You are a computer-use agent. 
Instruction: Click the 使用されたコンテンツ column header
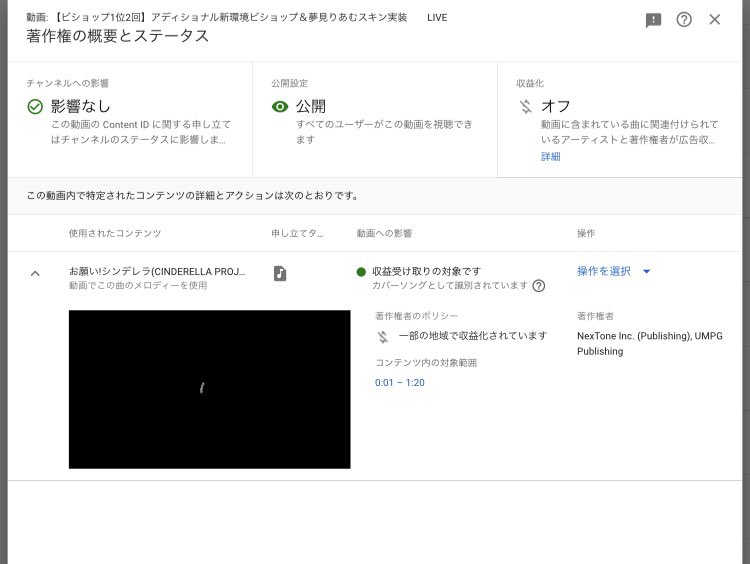[x=115, y=233]
